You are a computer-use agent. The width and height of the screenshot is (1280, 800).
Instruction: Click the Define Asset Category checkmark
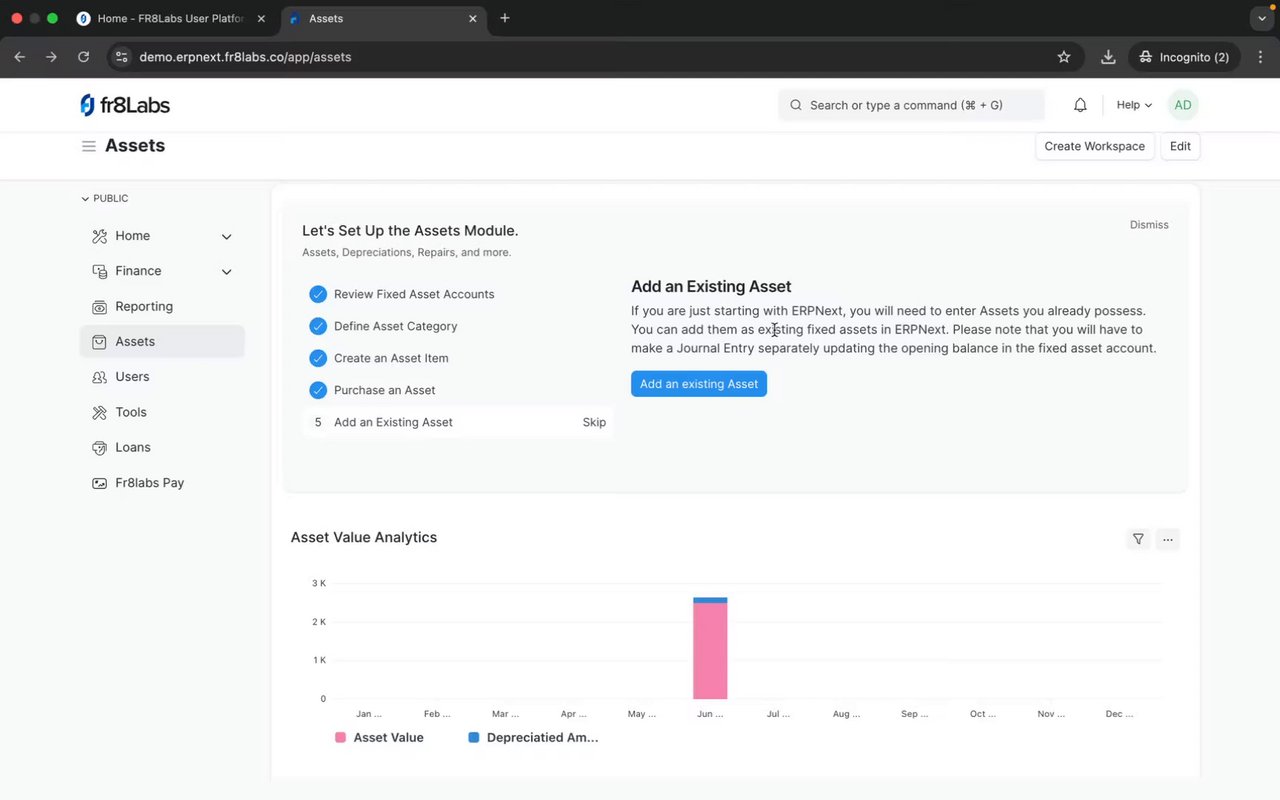point(318,326)
